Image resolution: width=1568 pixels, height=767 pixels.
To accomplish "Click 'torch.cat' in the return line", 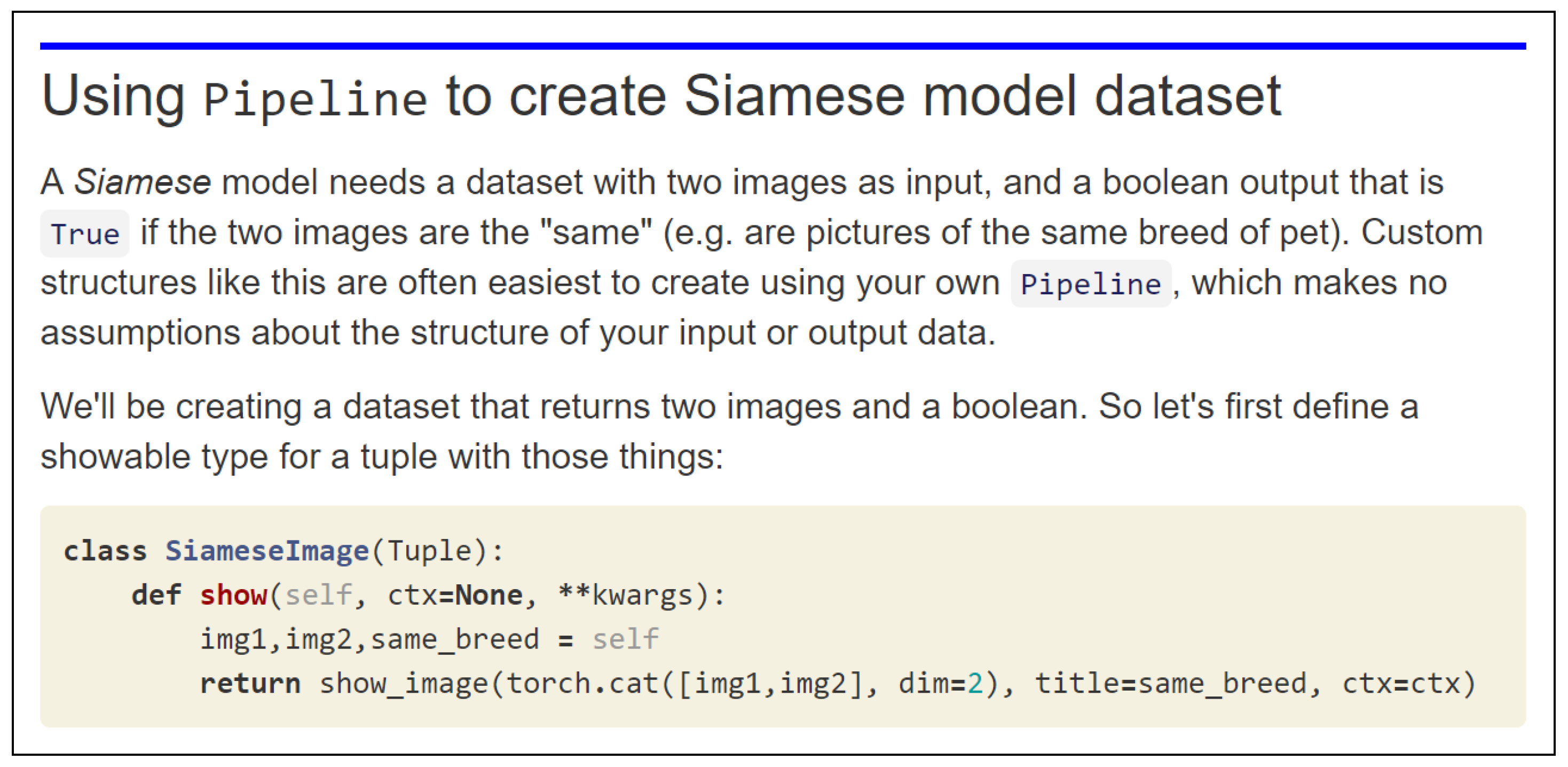I will [582, 684].
